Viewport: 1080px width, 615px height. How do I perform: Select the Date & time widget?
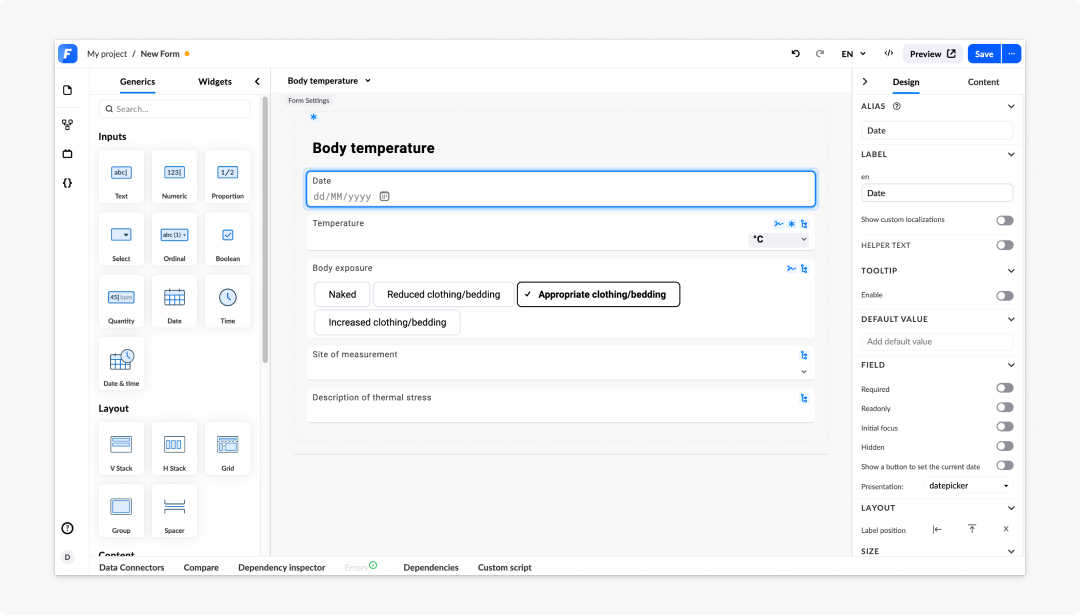click(121, 364)
